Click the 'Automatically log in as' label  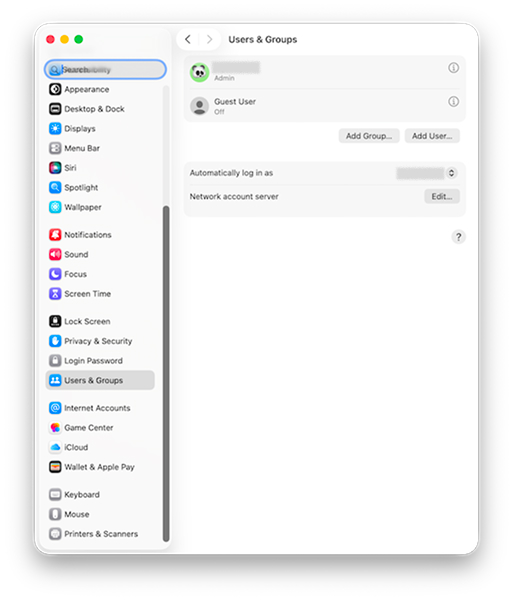point(231,173)
